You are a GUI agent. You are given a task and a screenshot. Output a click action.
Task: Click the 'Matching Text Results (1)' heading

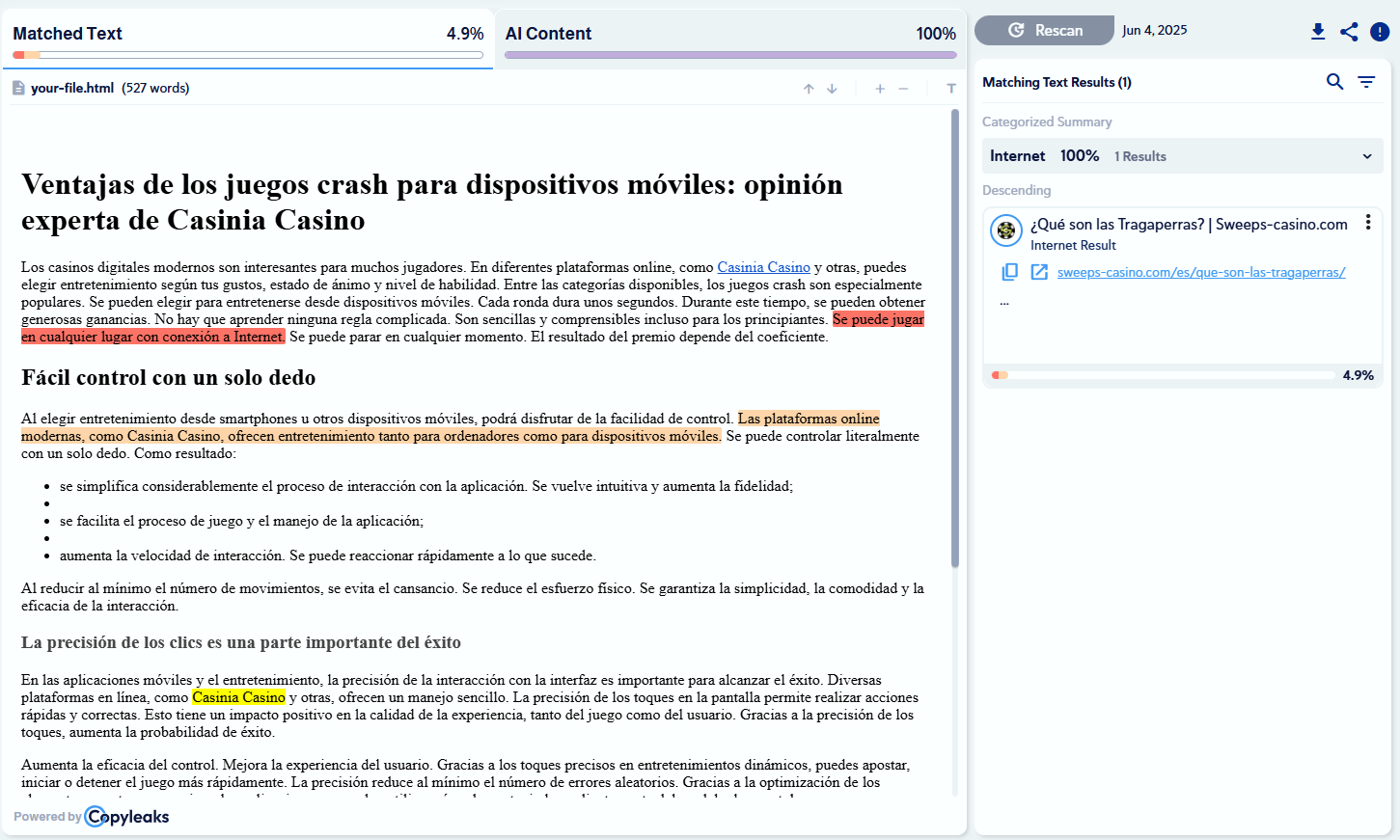[x=1057, y=82]
